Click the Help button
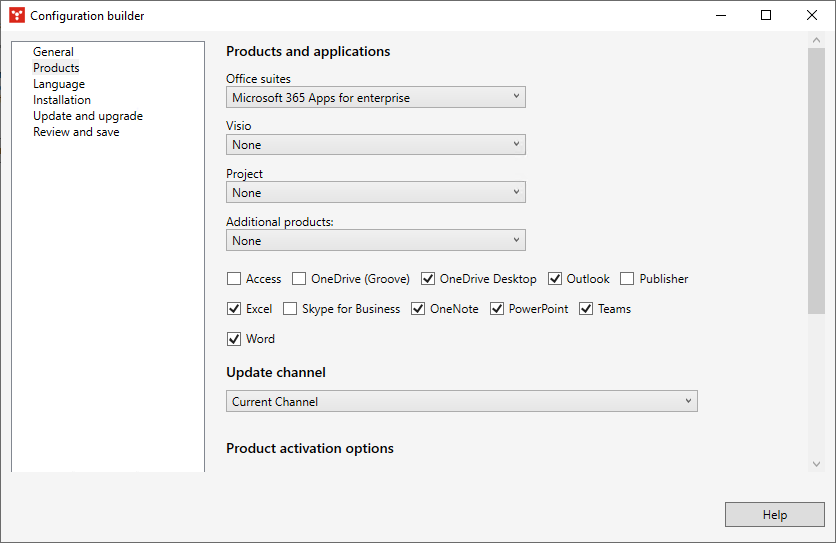This screenshot has width=836, height=543. click(775, 515)
